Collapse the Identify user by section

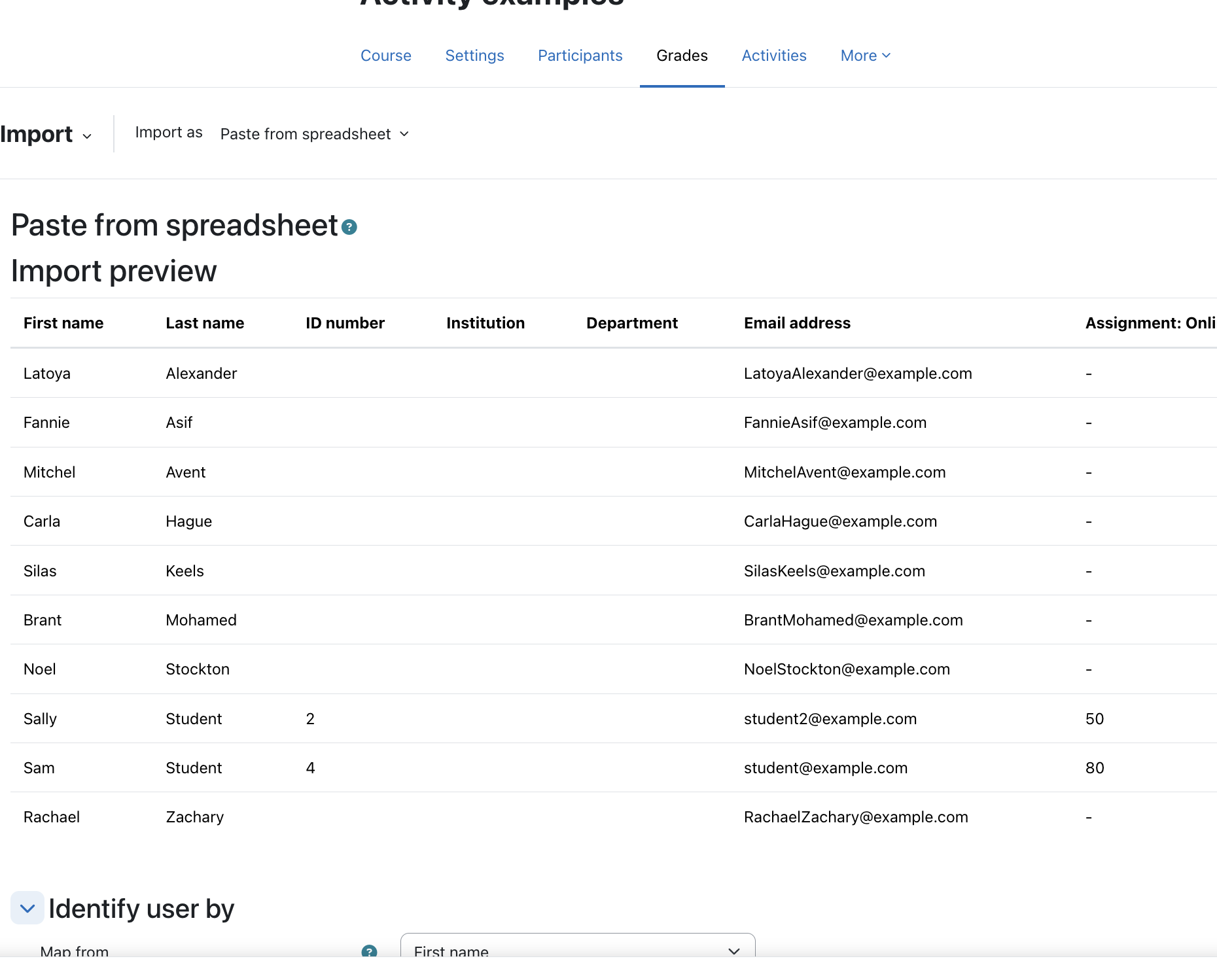[27, 908]
